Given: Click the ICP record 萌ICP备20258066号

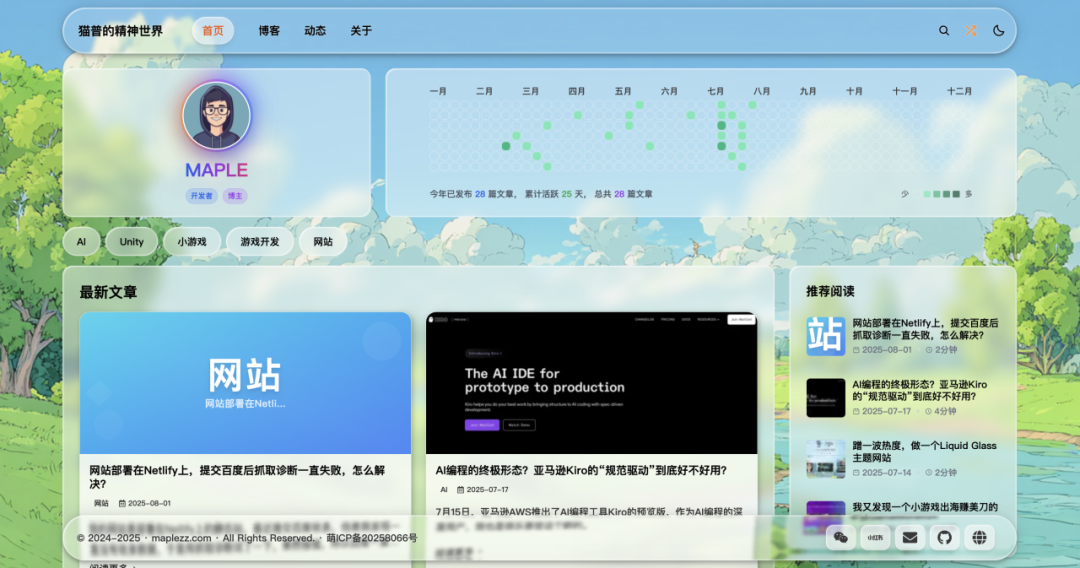Looking at the screenshot, I should point(372,538).
